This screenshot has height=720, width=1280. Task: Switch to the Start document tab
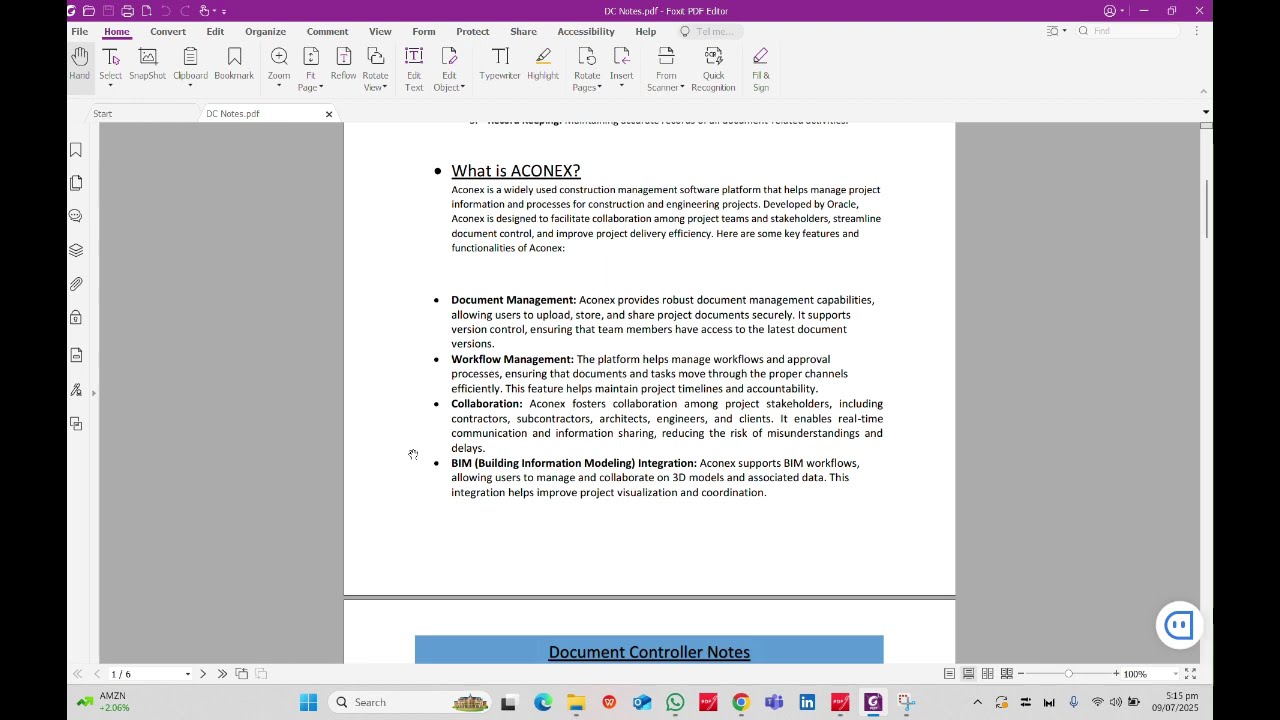103,114
